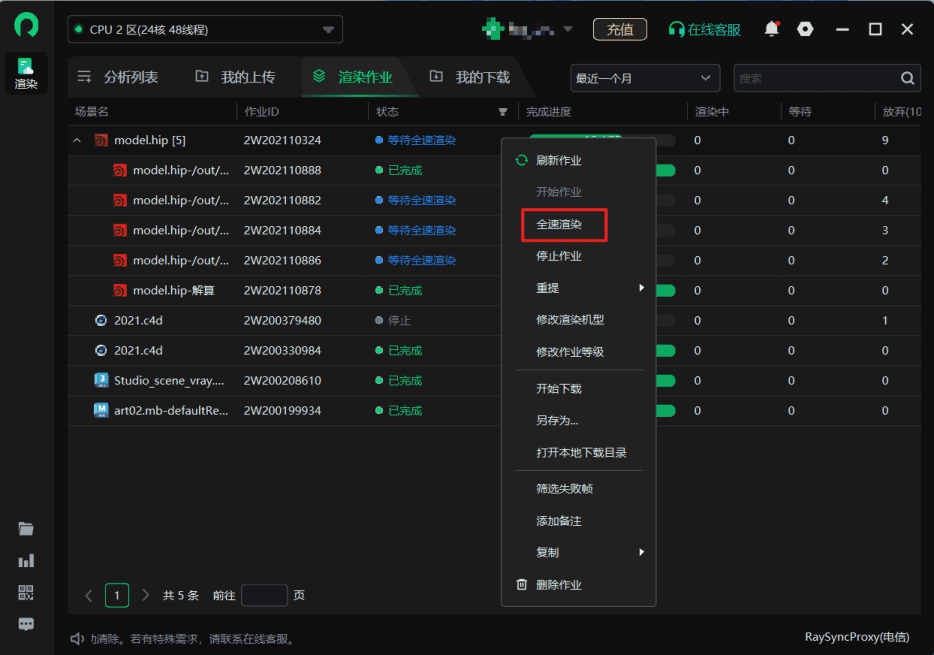Expand the 重提 submenu
The height and width of the screenshot is (655, 934).
click(x=578, y=288)
